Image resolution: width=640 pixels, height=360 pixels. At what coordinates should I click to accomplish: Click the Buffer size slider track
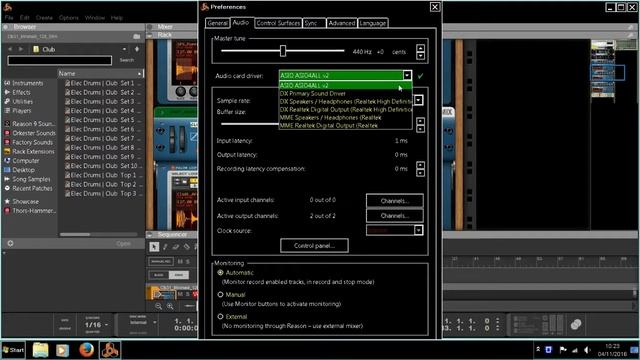(x=249, y=123)
